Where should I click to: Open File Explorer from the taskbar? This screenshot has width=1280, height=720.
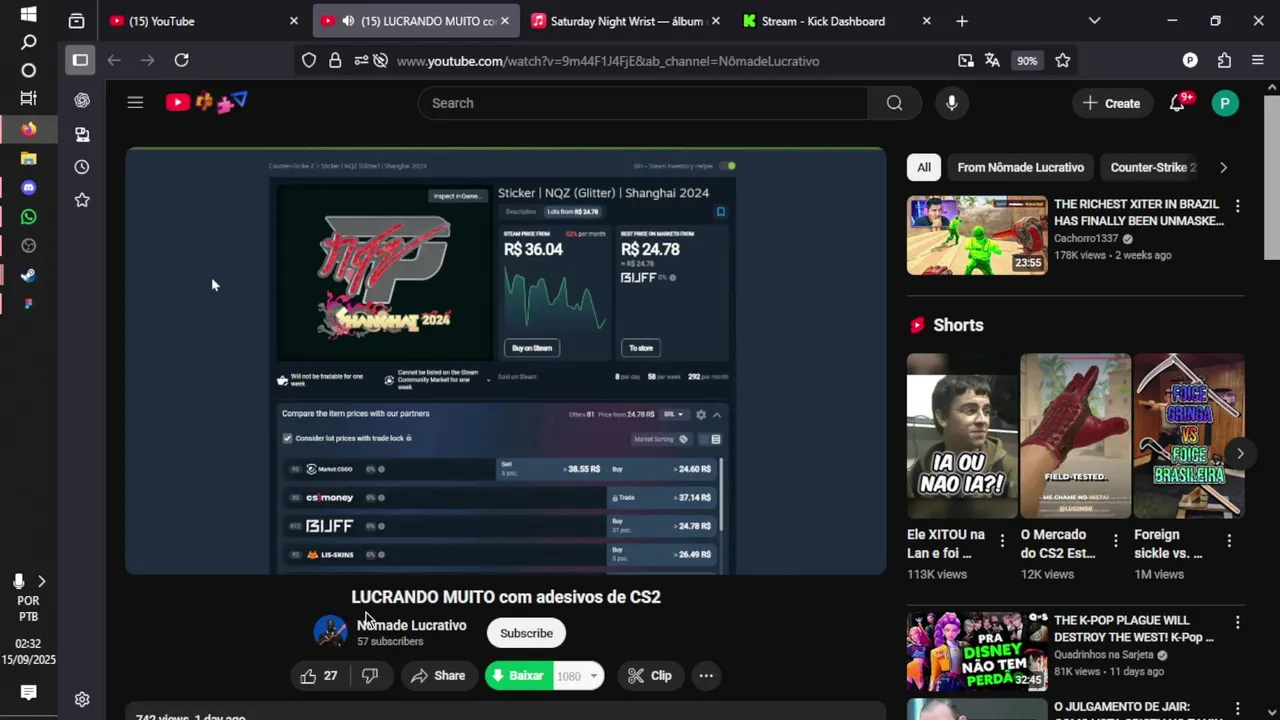coord(28,159)
